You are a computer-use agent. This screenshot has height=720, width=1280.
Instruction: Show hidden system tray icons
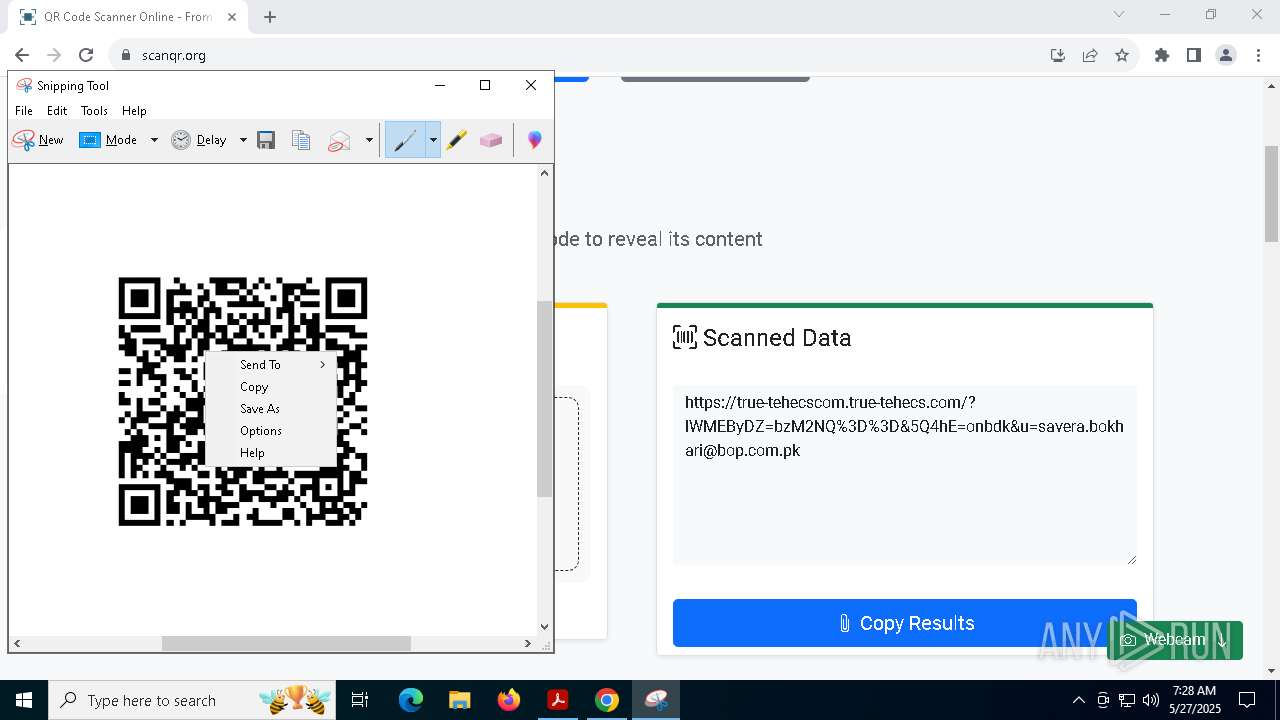pos(1078,700)
